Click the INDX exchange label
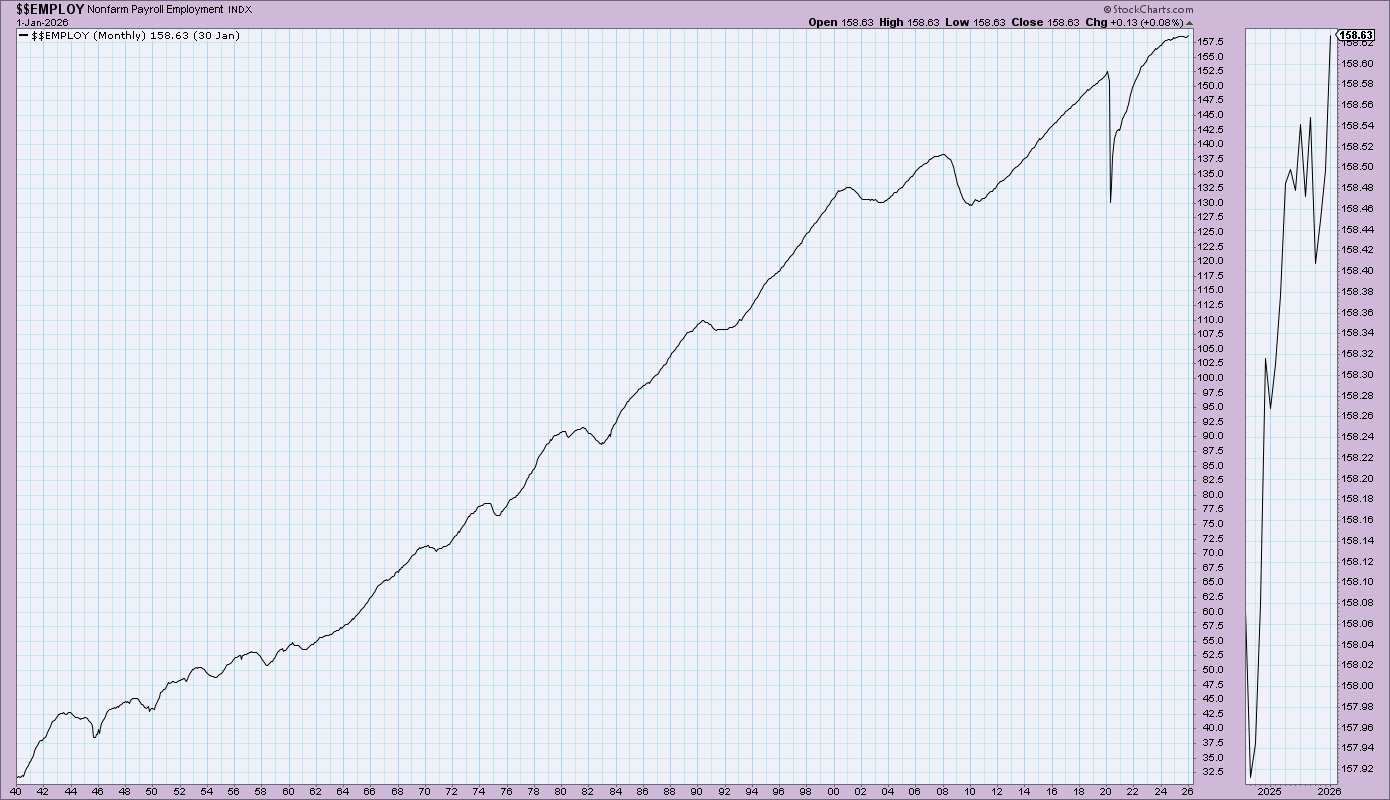This screenshot has width=1390, height=800. tap(241, 8)
